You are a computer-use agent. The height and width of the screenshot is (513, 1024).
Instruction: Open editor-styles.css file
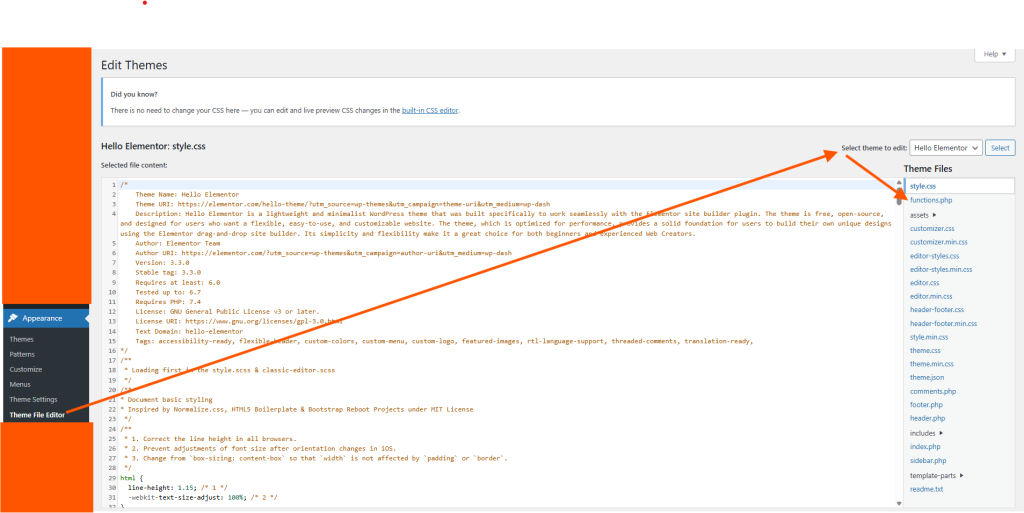934,256
